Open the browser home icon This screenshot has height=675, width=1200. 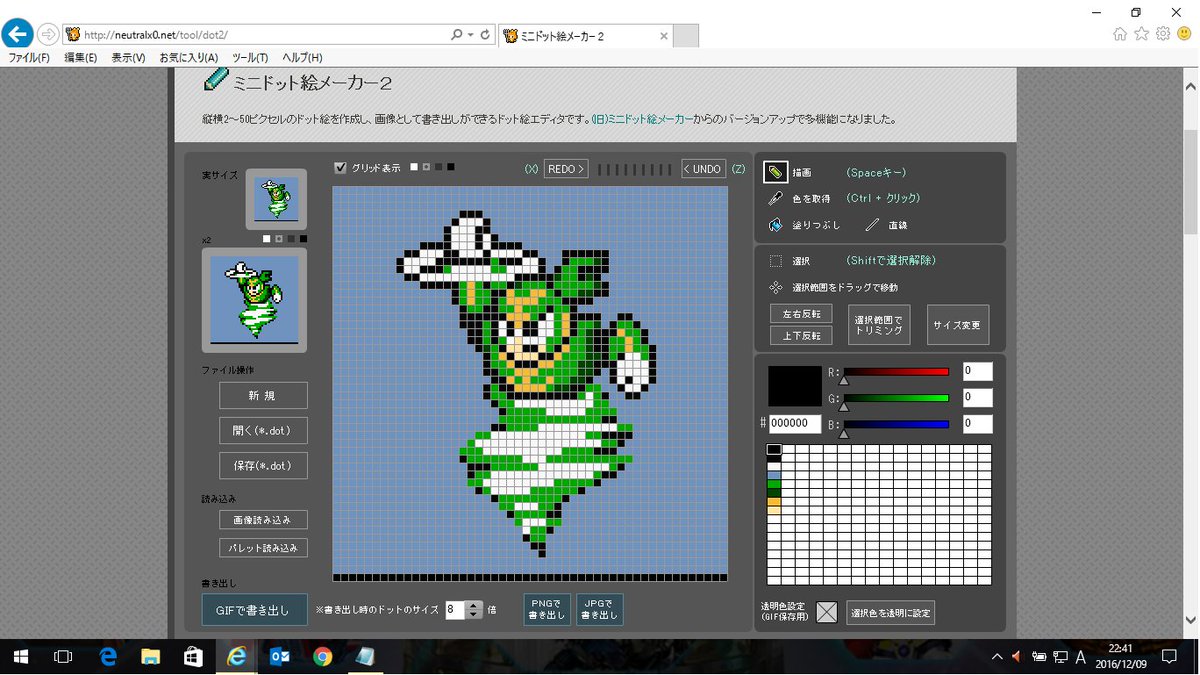[x=1121, y=34]
